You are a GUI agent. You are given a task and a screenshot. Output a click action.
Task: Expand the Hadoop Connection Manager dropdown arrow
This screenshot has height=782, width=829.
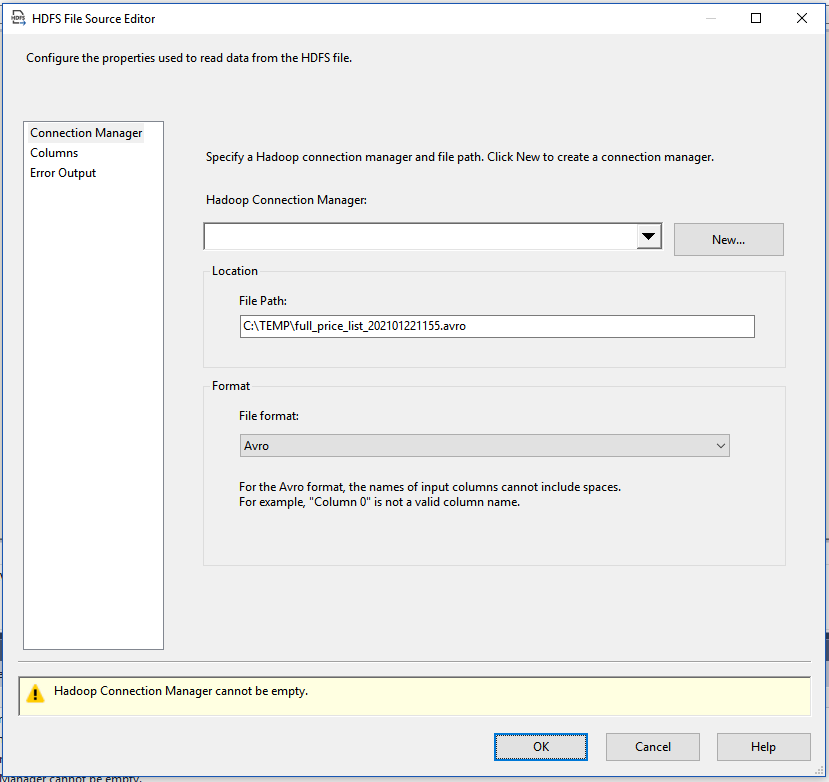(650, 237)
